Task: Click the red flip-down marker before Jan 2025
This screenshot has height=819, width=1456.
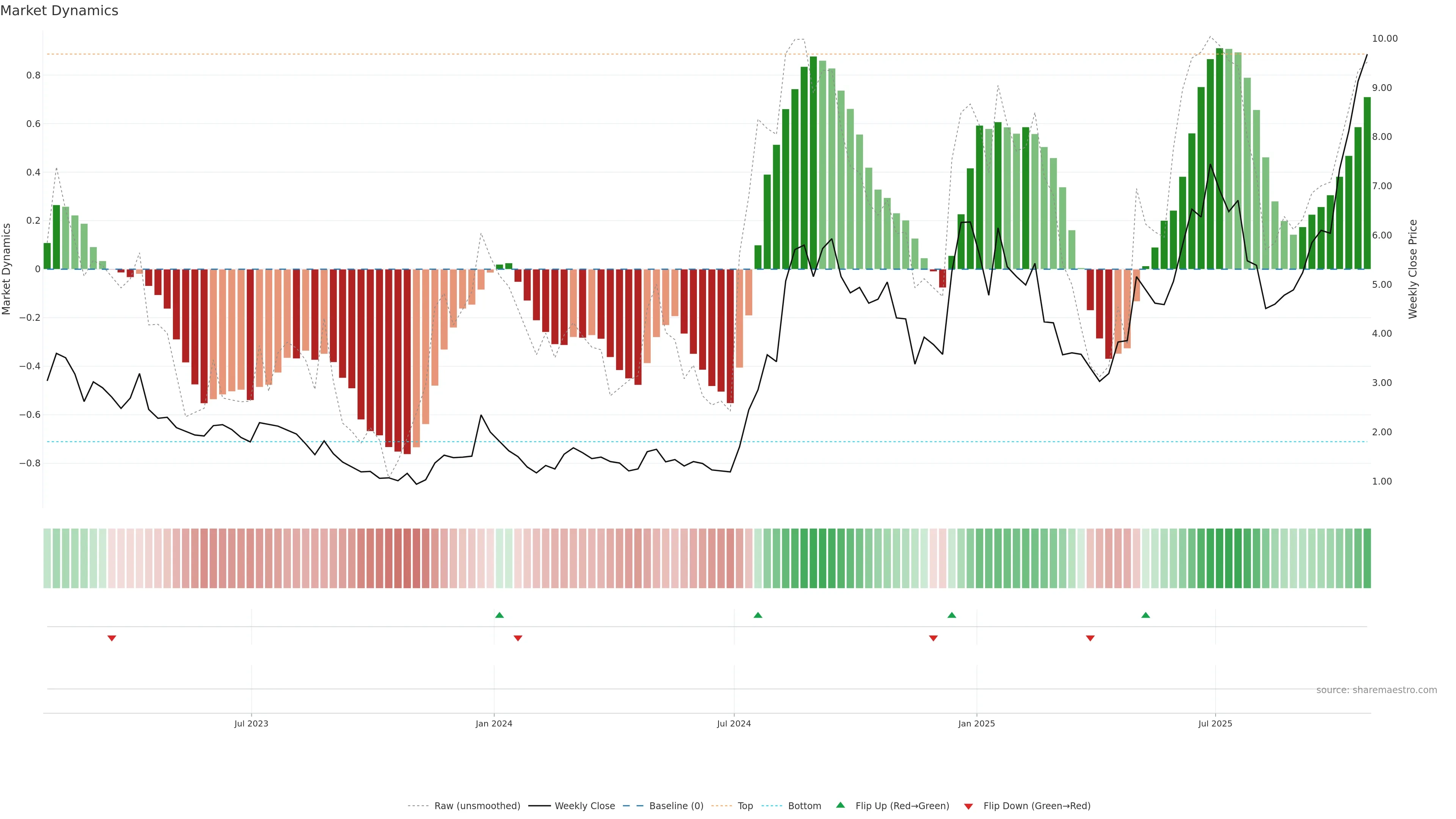Action: tap(933, 638)
